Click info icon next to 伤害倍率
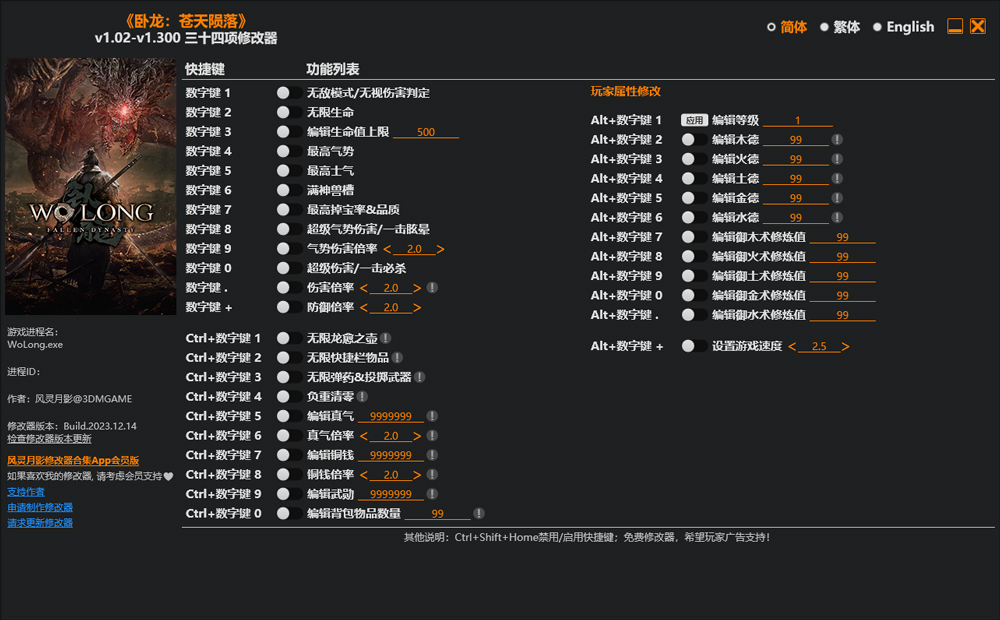 click(x=432, y=288)
